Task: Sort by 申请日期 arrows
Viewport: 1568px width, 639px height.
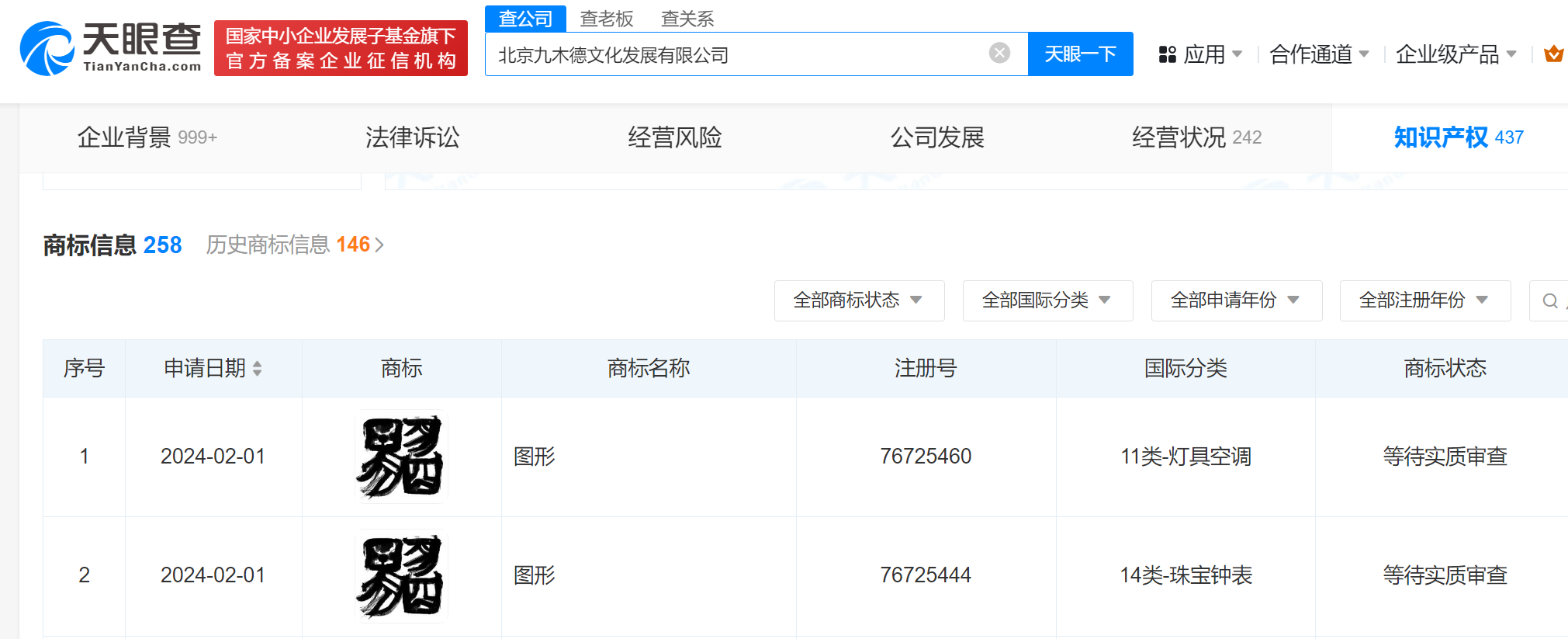Action: coord(257,368)
